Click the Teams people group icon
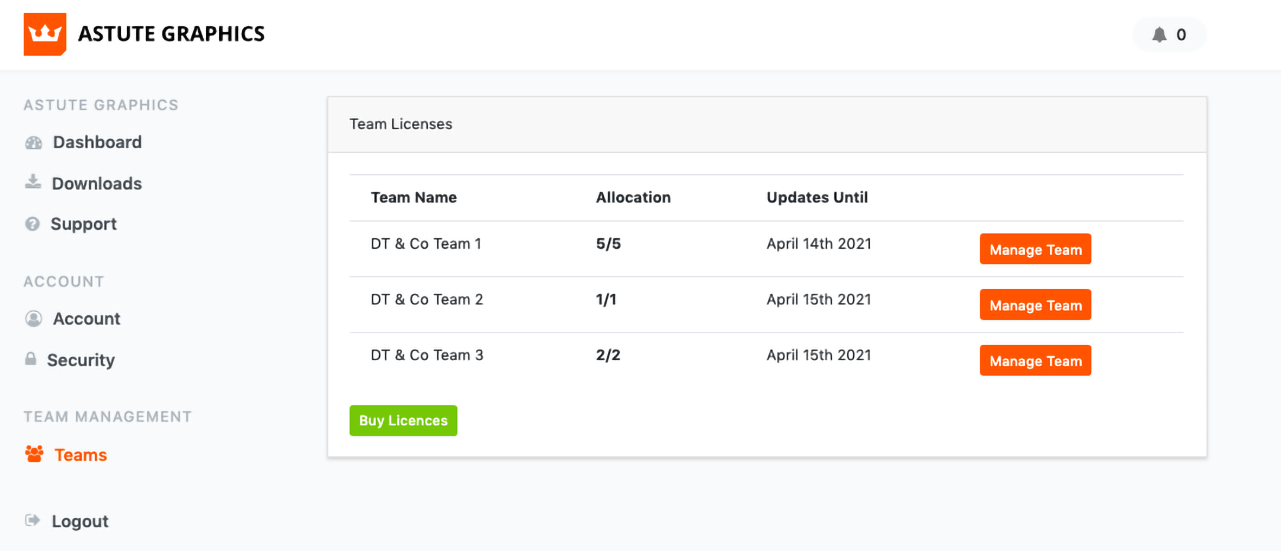Viewport: 1281px width, 551px height. pyautogui.click(x=35, y=455)
